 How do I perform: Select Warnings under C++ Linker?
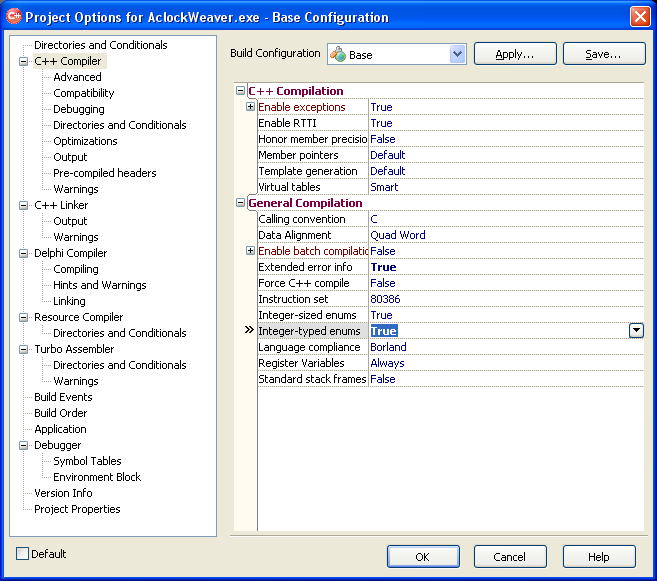(76, 237)
